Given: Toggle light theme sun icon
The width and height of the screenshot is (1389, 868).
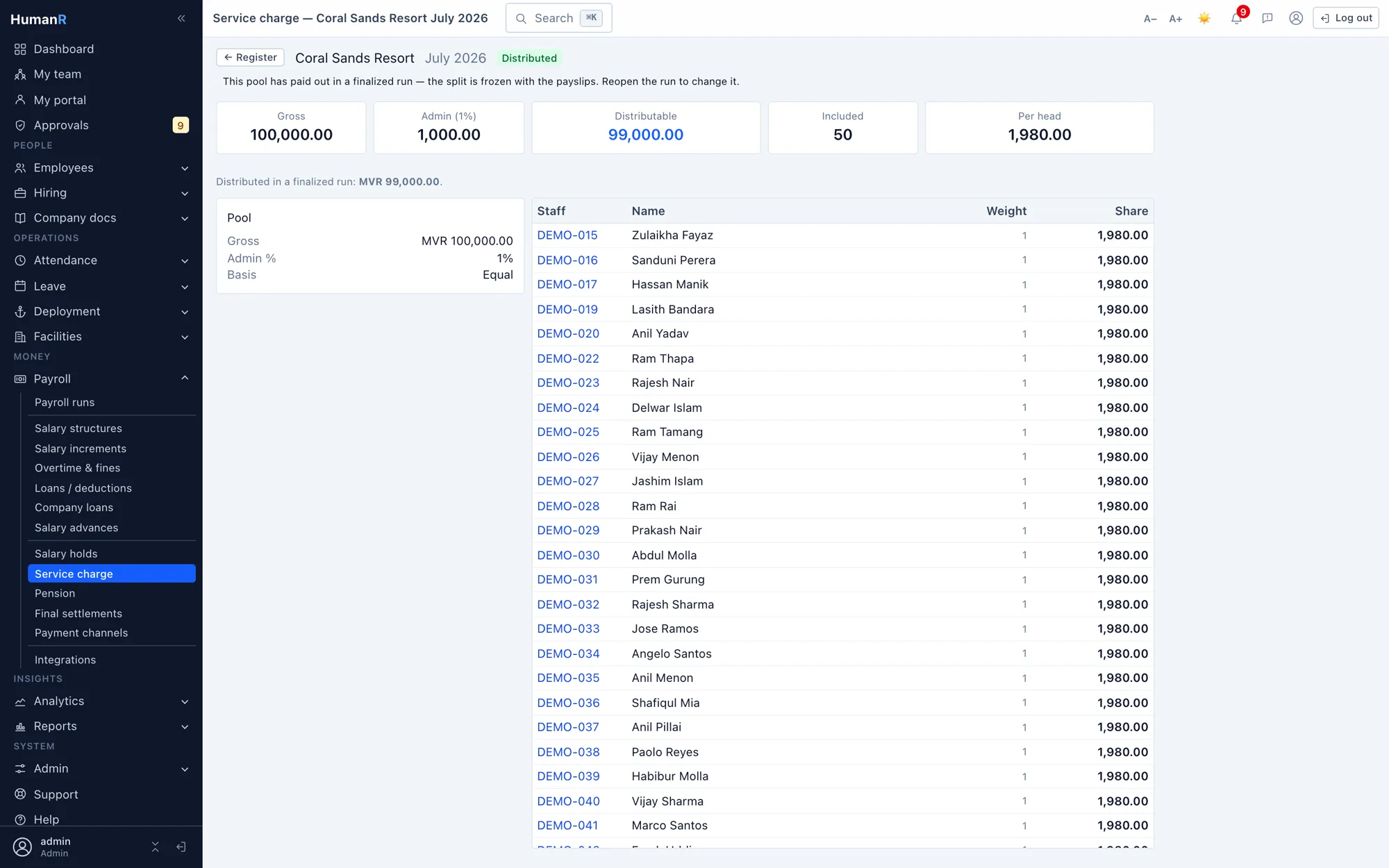Looking at the screenshot, I should click(x=1204, y=19).
